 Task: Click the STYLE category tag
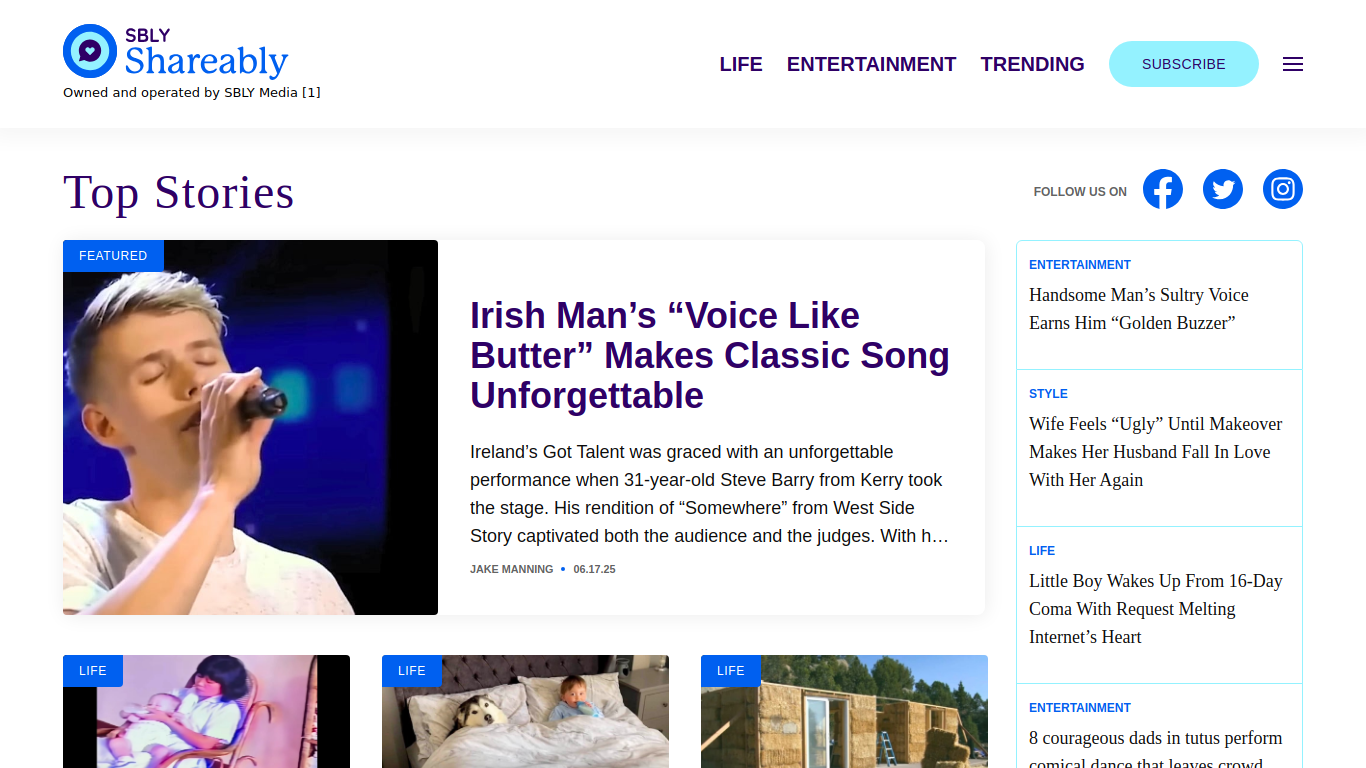point(1048,394)
